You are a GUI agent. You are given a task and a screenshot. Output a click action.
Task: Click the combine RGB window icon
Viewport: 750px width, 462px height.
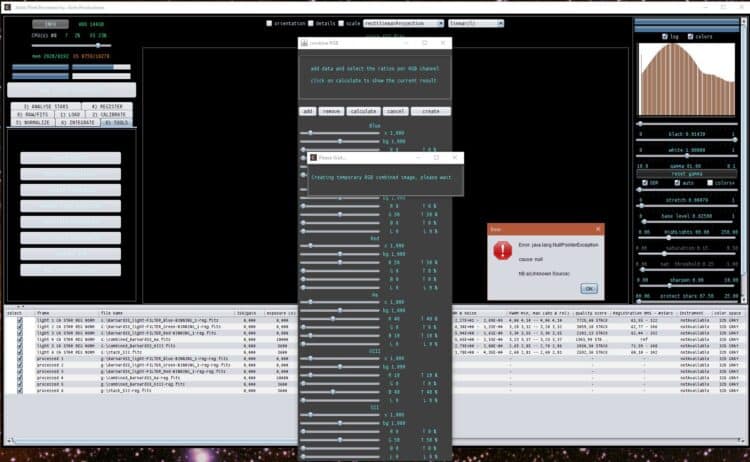pyautogui.click(x=304, y=43)
